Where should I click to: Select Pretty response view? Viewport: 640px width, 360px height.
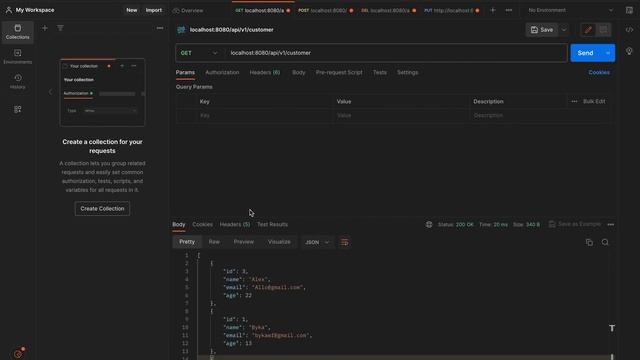pos(187,242)
